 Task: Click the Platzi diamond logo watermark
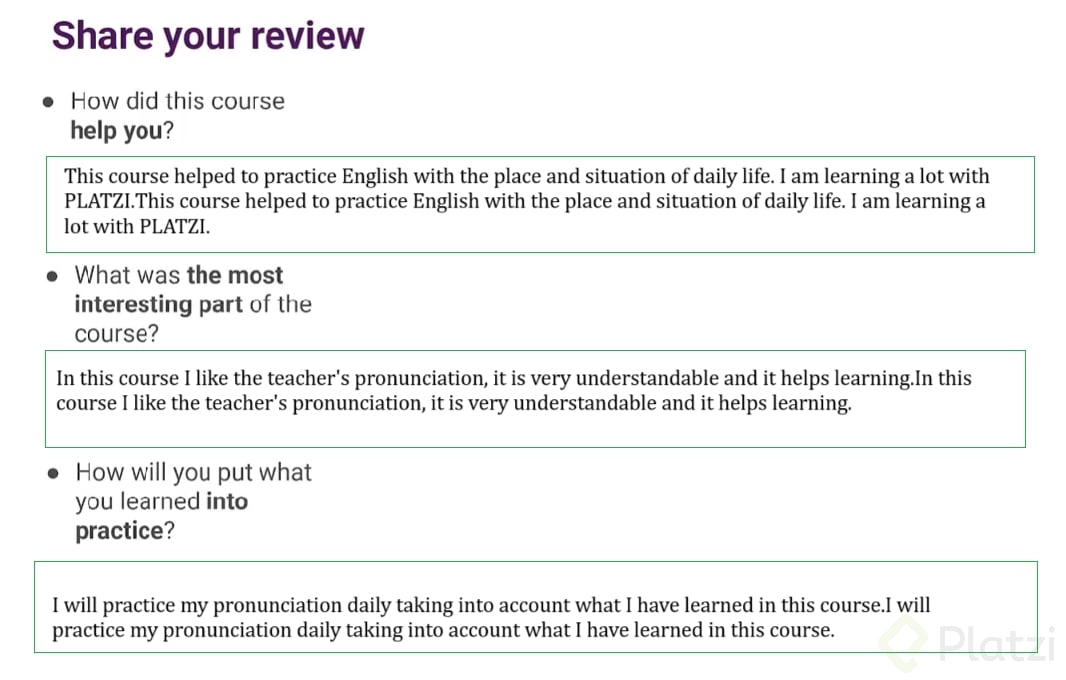tap(903, 644)
